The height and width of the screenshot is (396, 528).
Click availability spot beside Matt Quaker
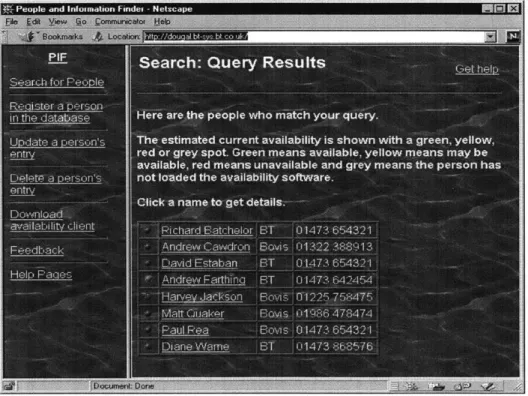pos(147,313)
